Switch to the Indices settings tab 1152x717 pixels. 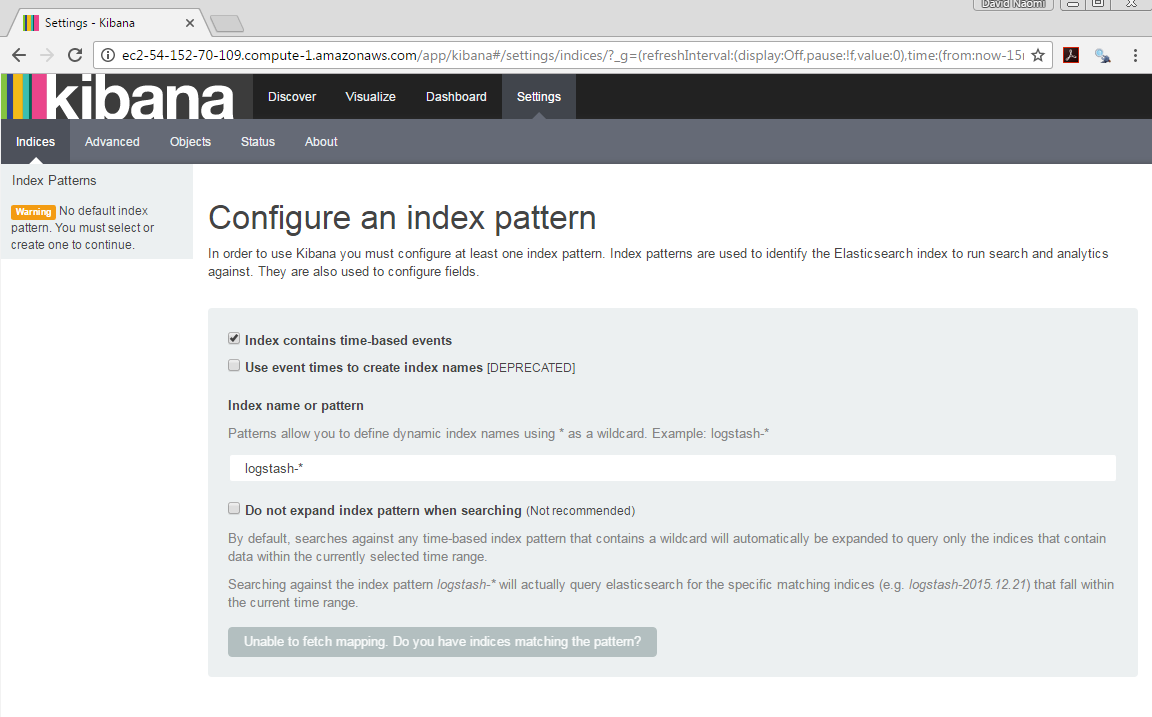tap(35, 142)
